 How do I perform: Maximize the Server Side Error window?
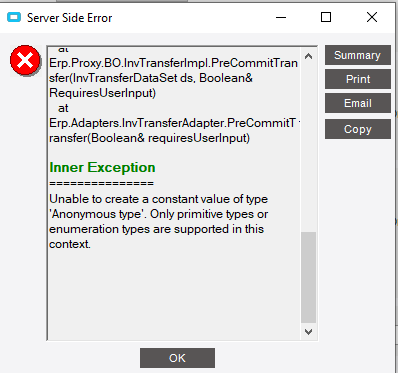[x=326, y=17]
